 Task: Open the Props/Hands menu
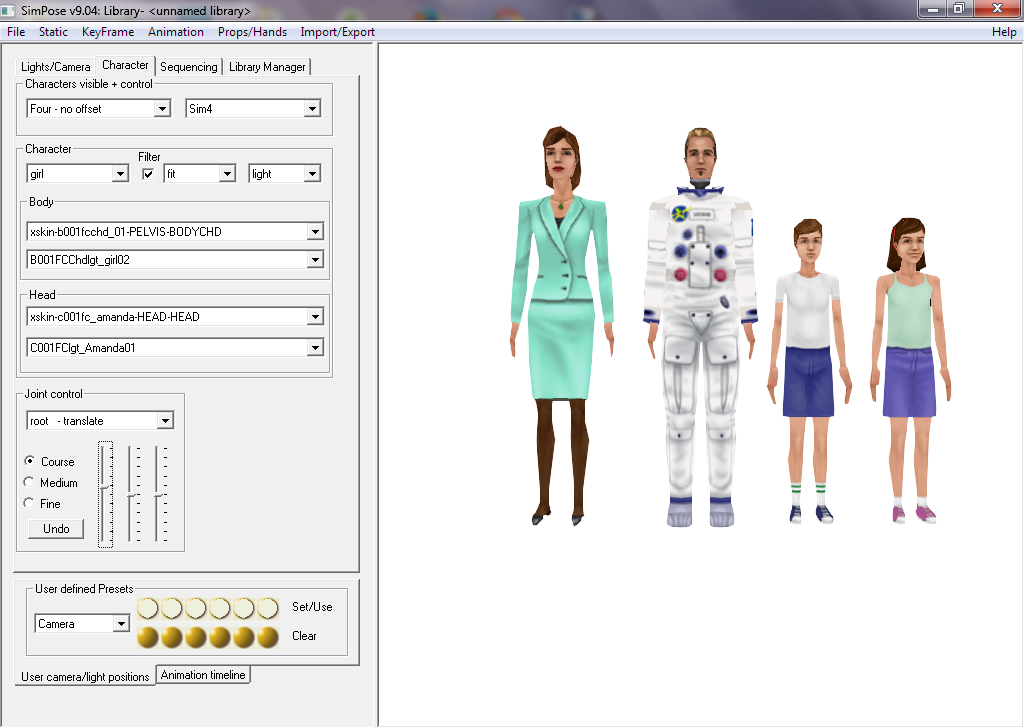click(252, 32)
